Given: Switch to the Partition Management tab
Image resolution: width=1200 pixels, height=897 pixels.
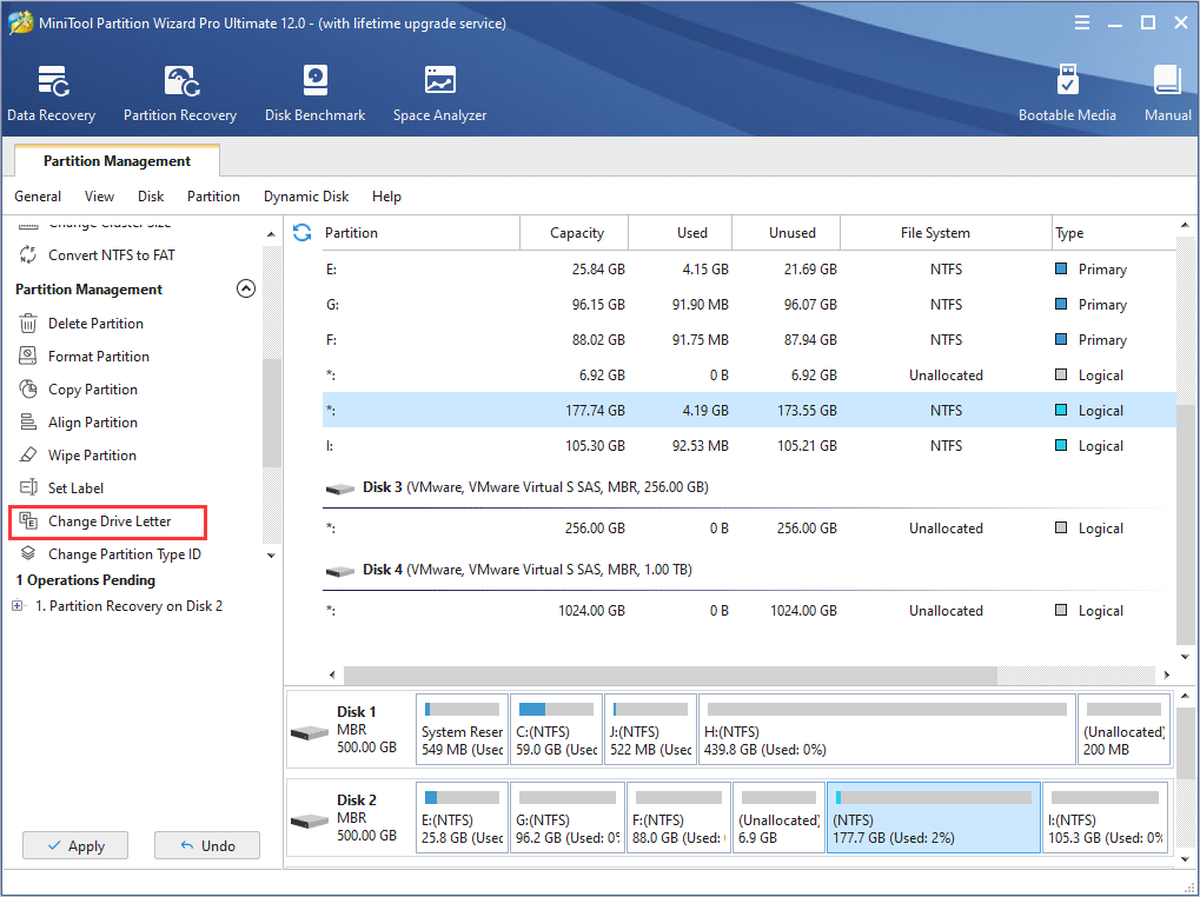Looking at the screenshot, I should click(x=117, y=161).
